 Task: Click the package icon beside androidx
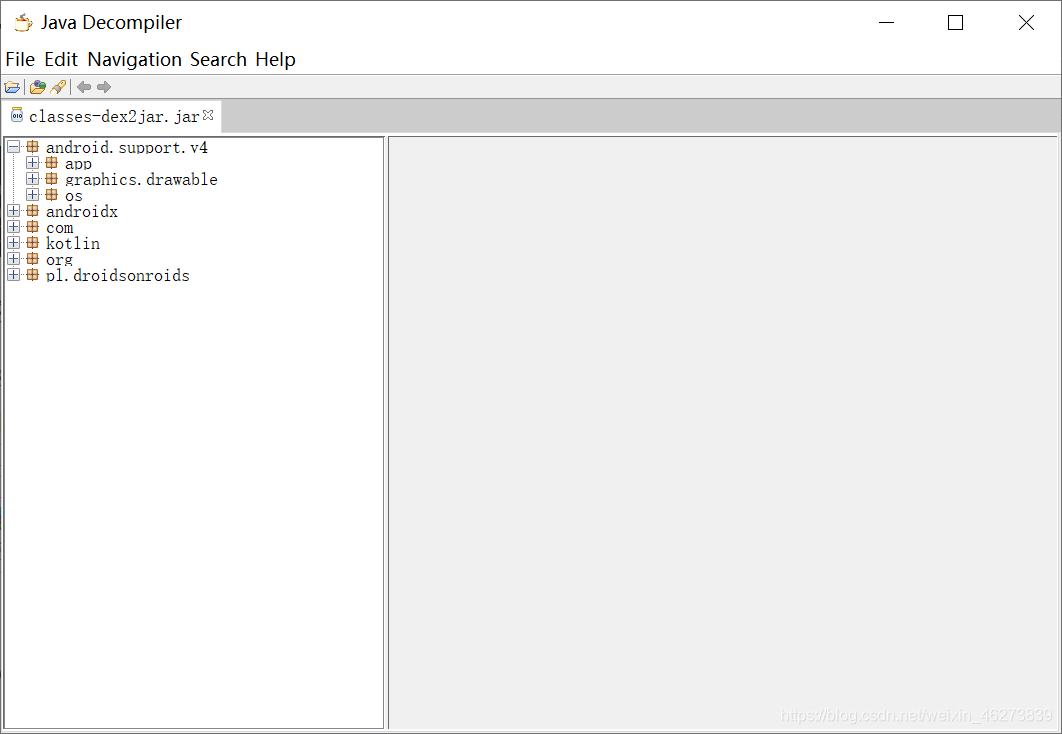click(33, 211)
